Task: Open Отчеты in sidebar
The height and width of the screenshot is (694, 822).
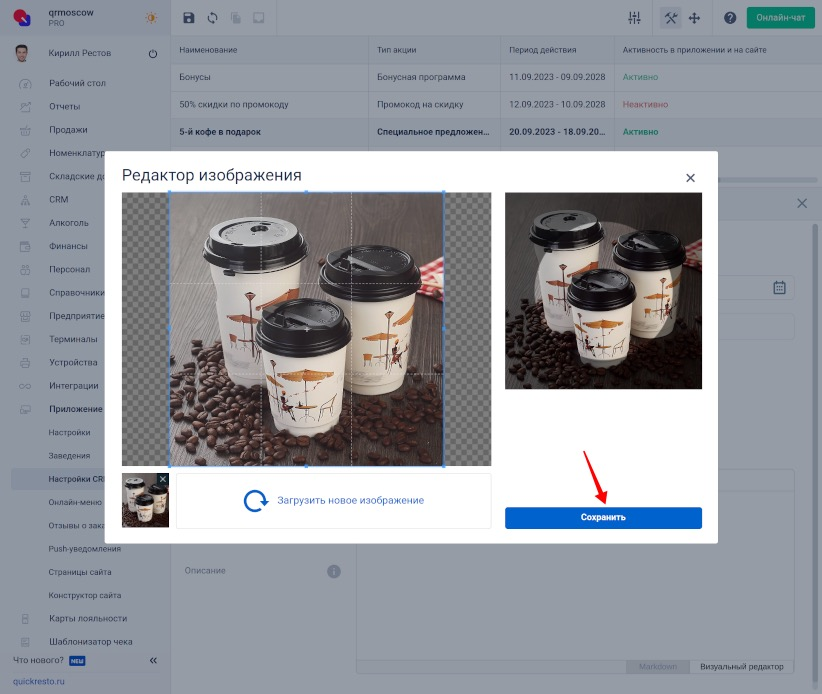Action: (64, 106)
